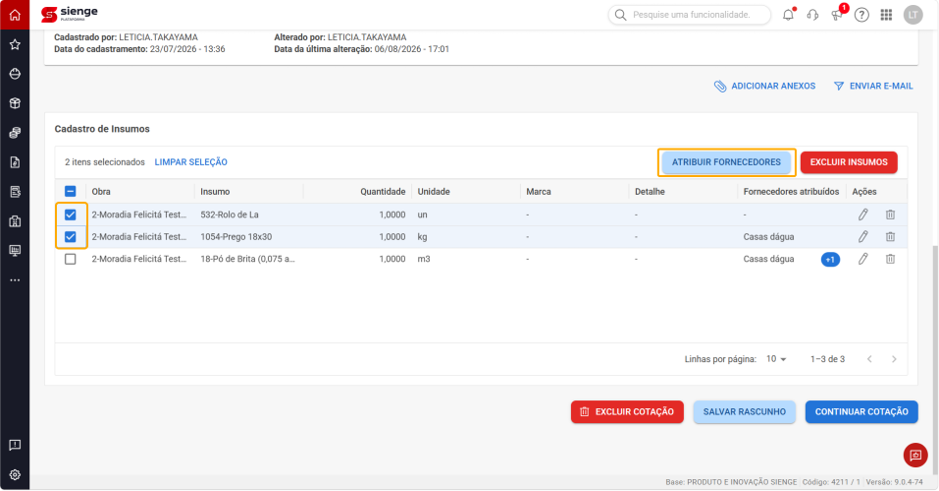Open apps grid menu
Viewport: 939px width, 491px height.
pos(886,15)
